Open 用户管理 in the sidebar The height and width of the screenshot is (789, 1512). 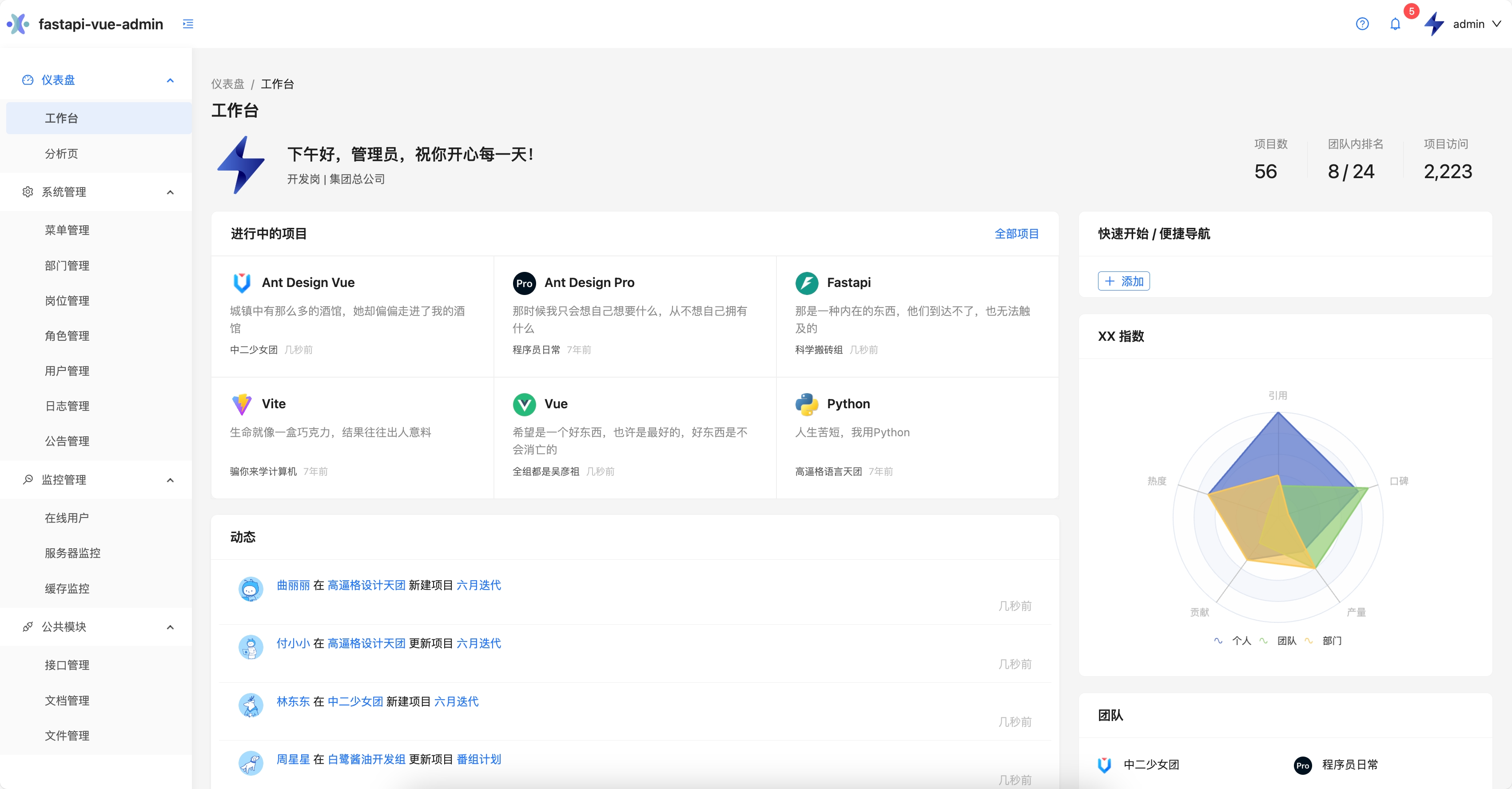(x=99, y=371)
